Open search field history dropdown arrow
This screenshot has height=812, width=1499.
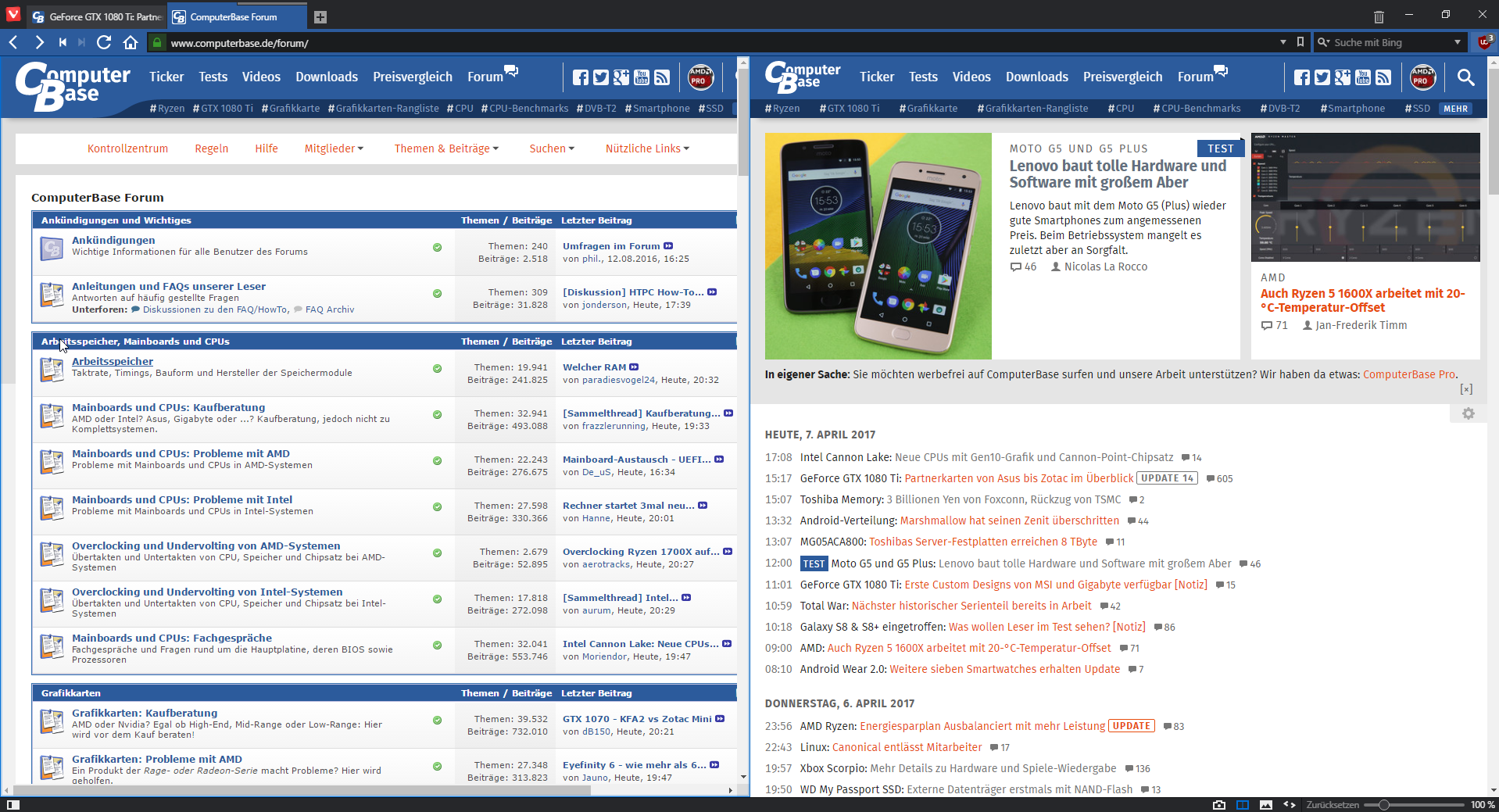(x=1457, y=42)
